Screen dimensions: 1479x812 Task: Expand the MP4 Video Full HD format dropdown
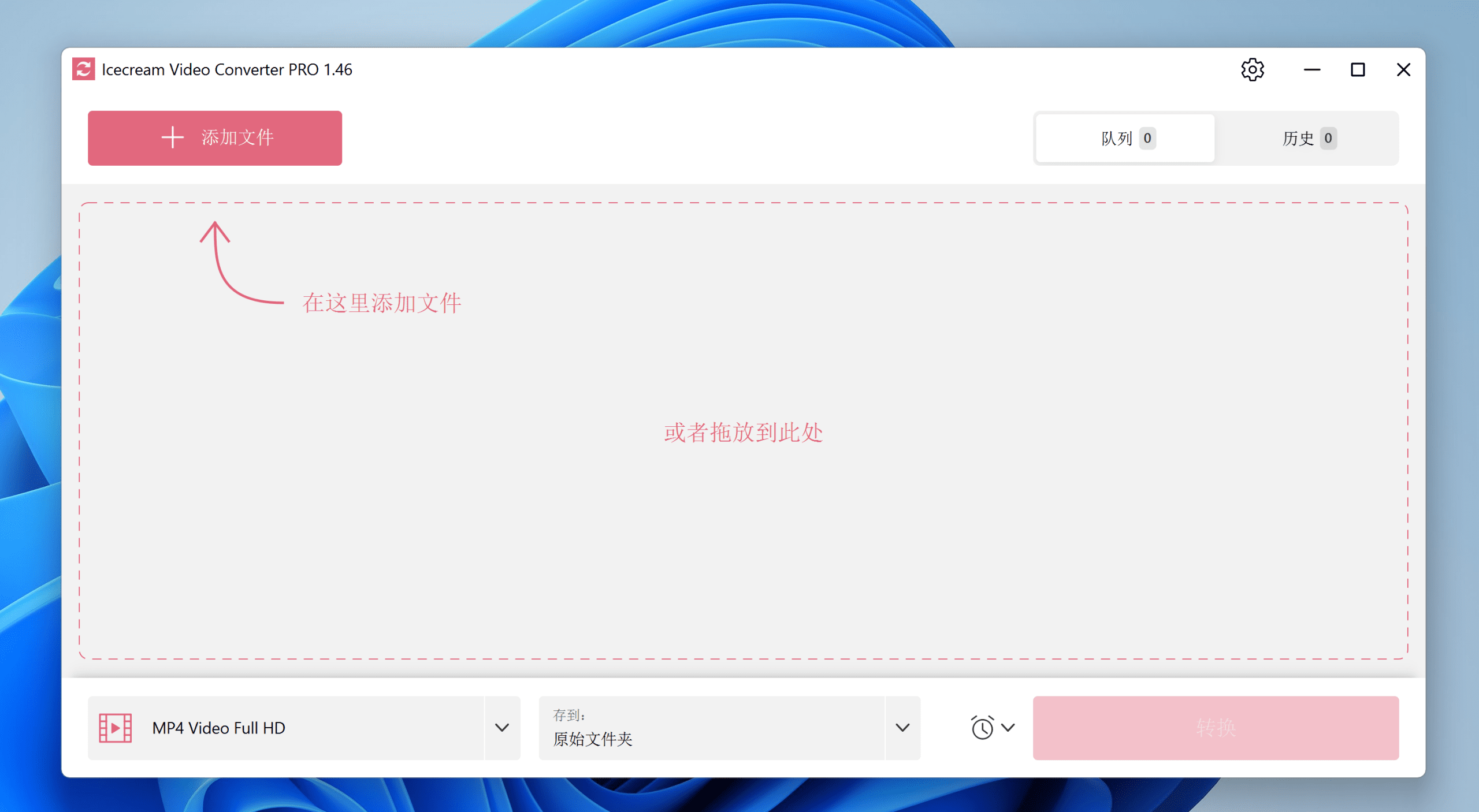point(502,728)
